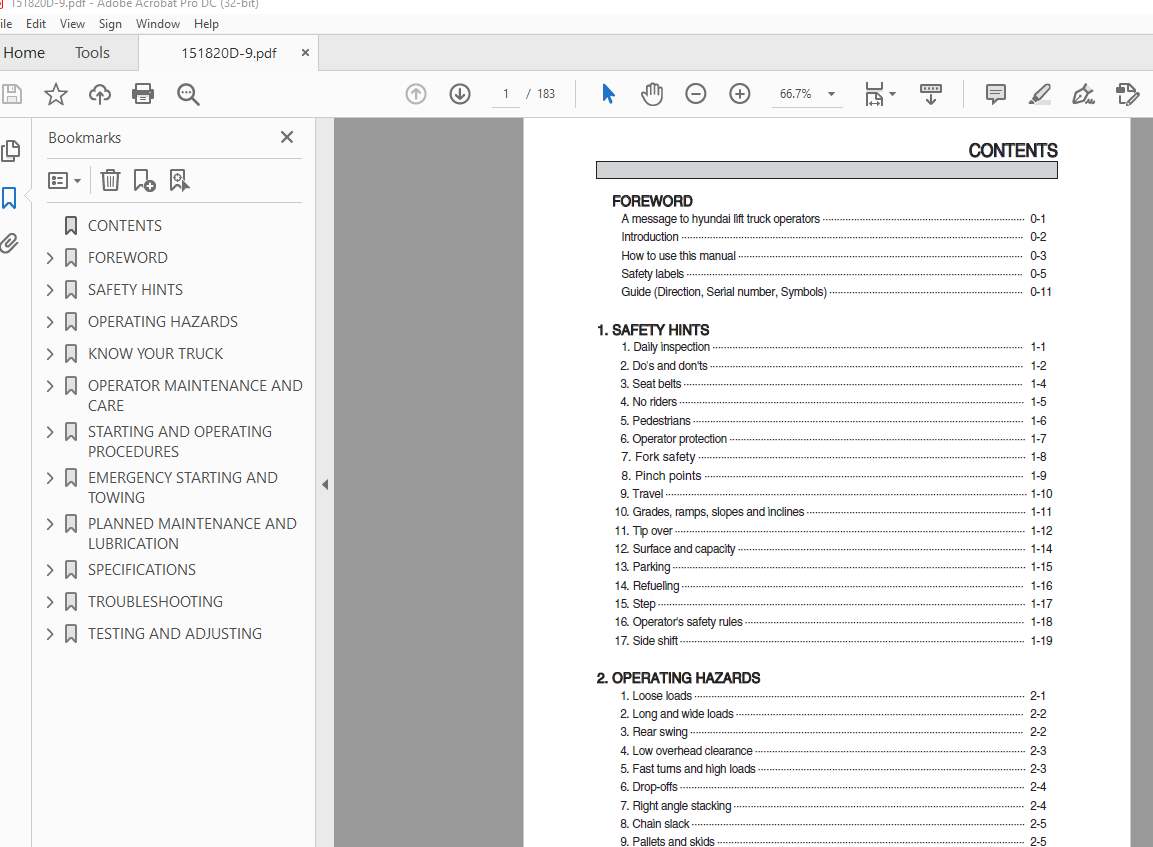Screen dimensions: 1153x847
Task: Expand EMERGENCY STARTING AND TOWING bookmark
Action: [50, 479]
